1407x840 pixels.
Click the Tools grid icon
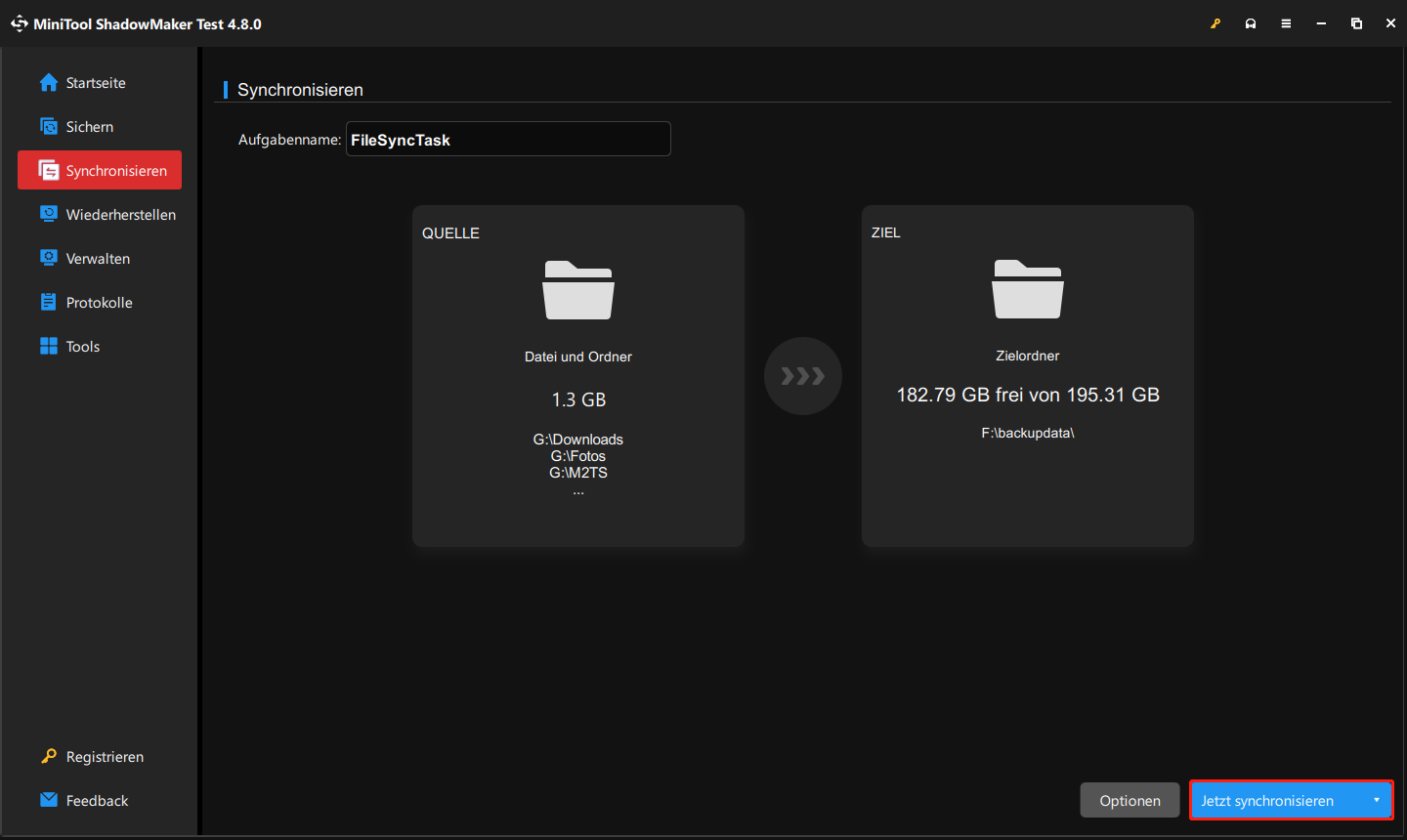tap(49, 346)
